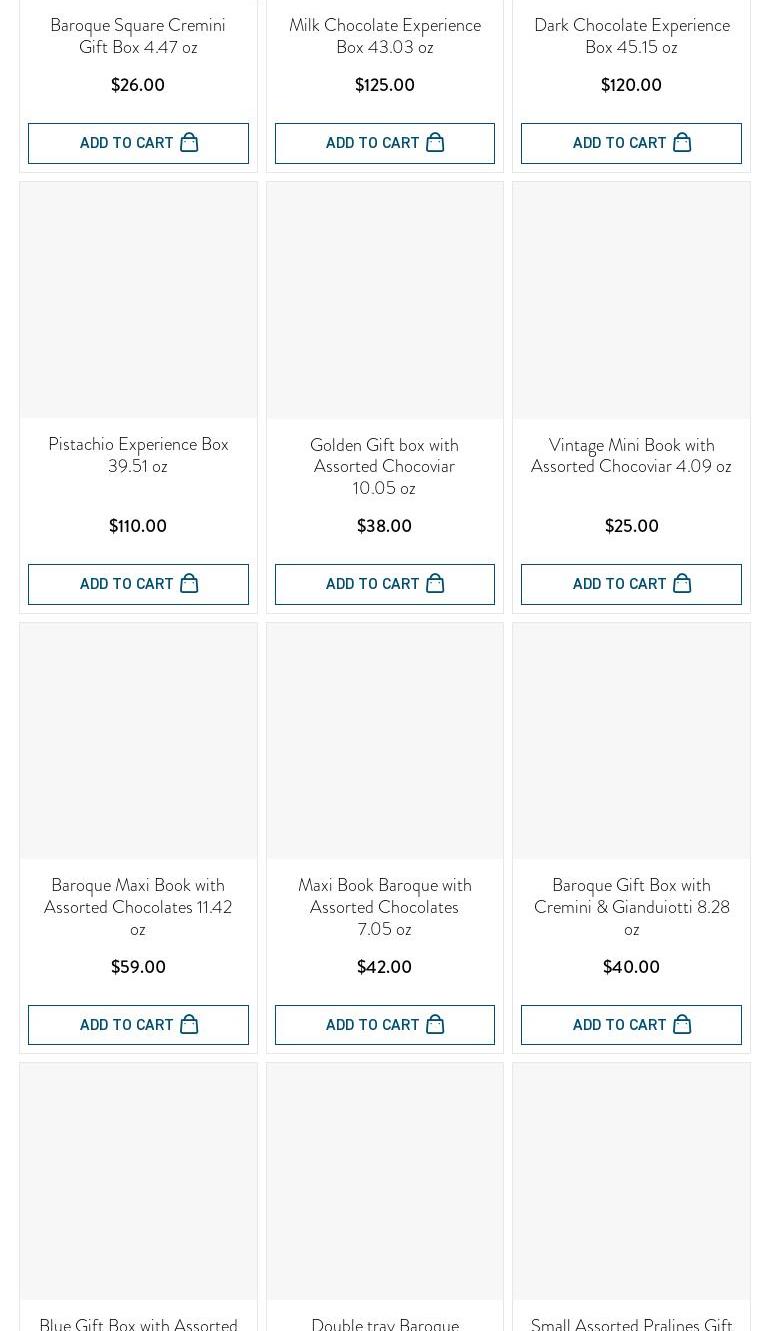Click cart bag icon for Dark Chocolate Experience

[x=682, y=143]
